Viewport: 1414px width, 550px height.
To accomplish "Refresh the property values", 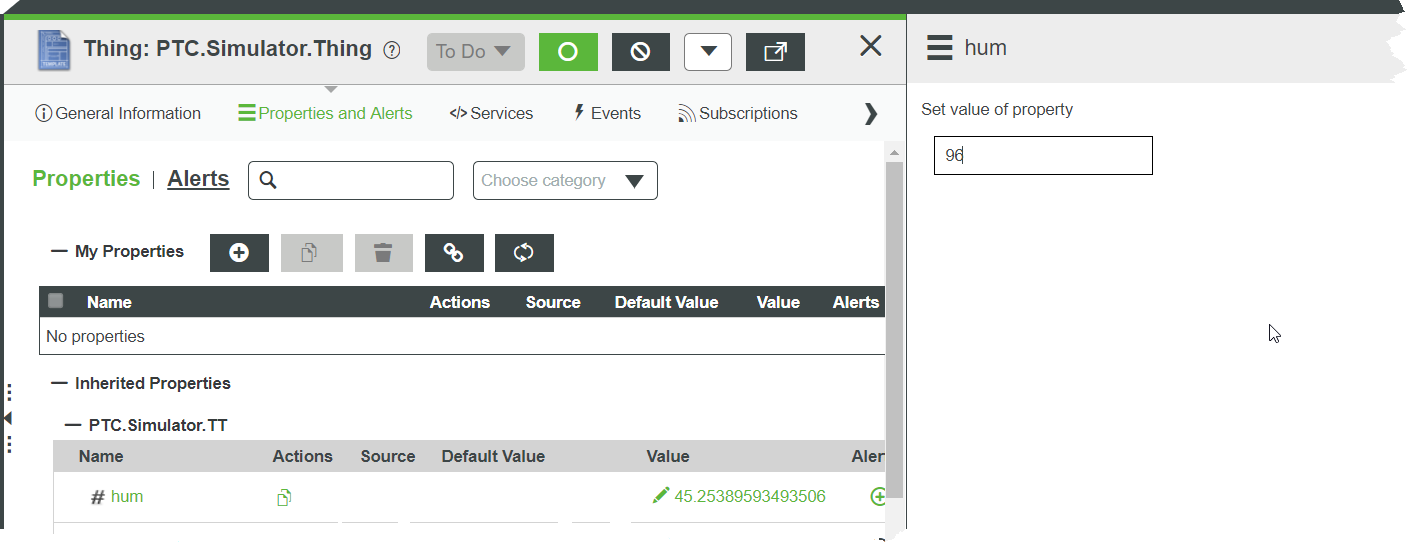I will (x=524, y=253).
